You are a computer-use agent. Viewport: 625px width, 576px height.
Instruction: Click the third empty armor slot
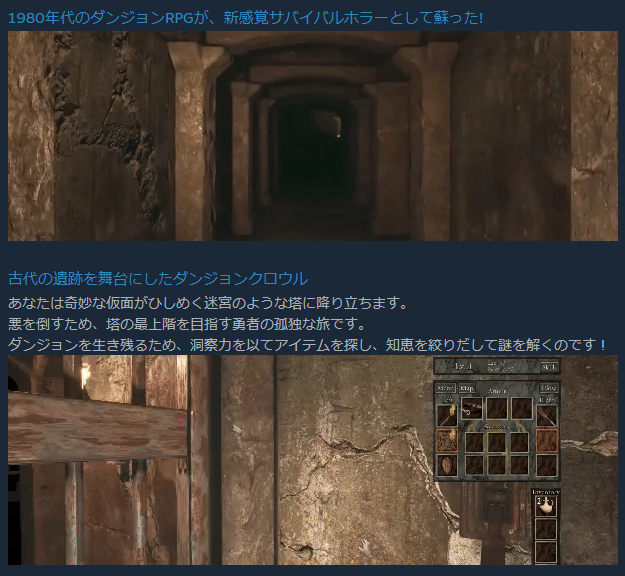[520, 410]
